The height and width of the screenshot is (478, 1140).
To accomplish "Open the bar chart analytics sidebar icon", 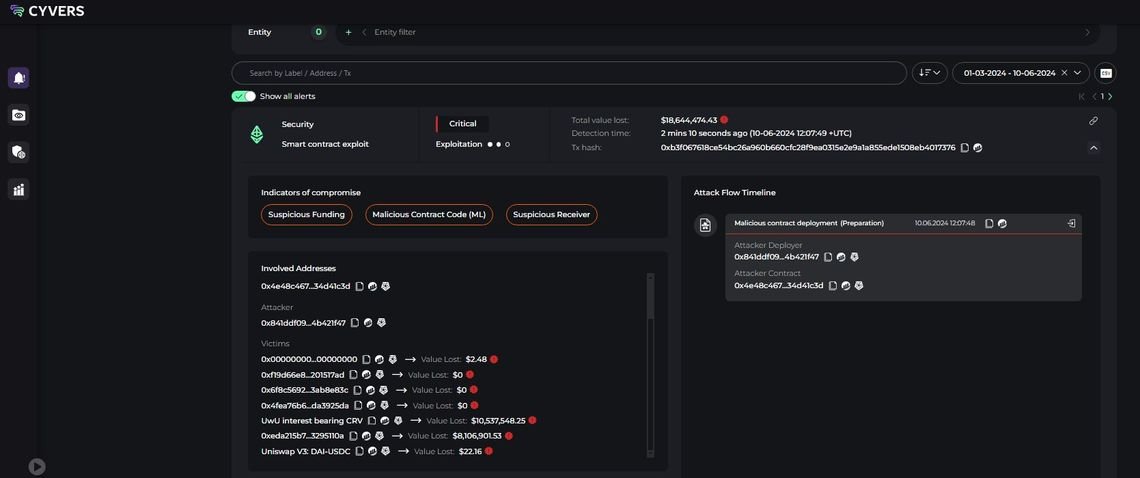I will point(18,189).
